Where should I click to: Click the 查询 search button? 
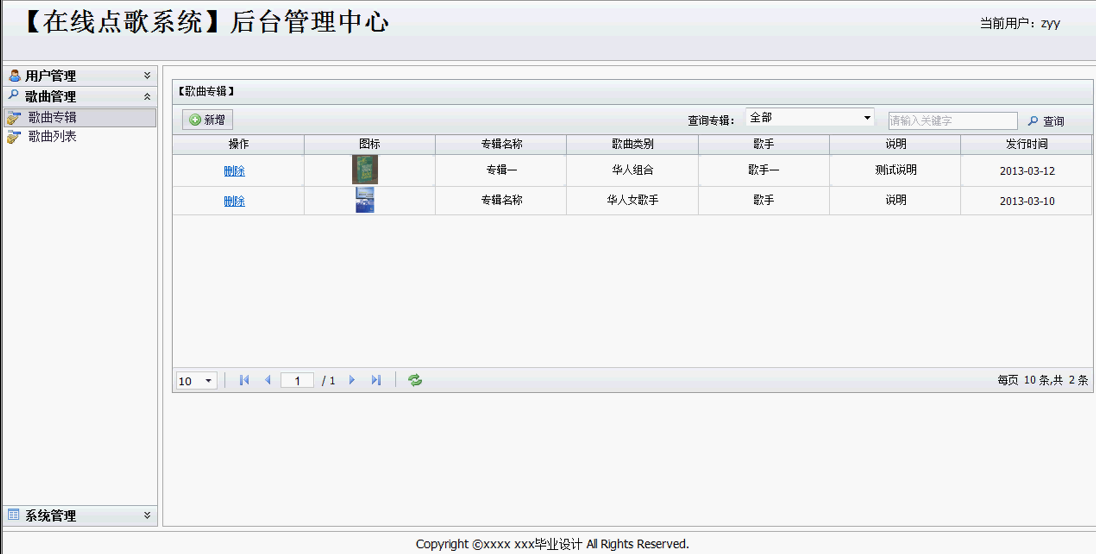tap(1046, 121)
